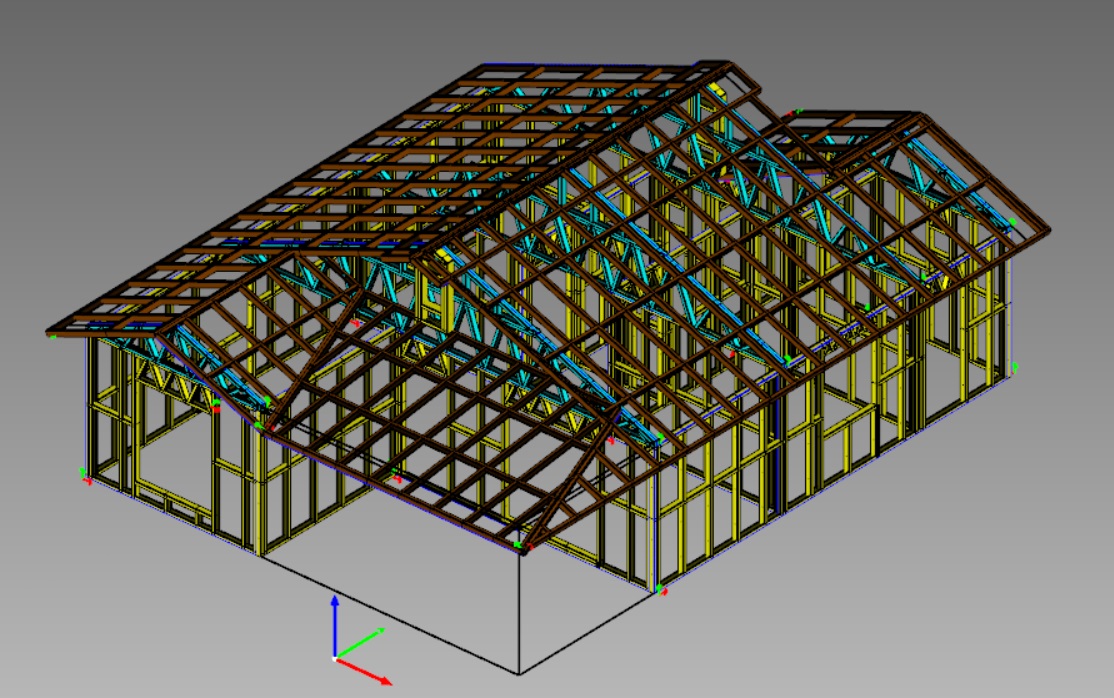The height and width of the screenshot is (698, 1114).
Task: Click the vertical black line below the porch corner
Action: [518, 610]
